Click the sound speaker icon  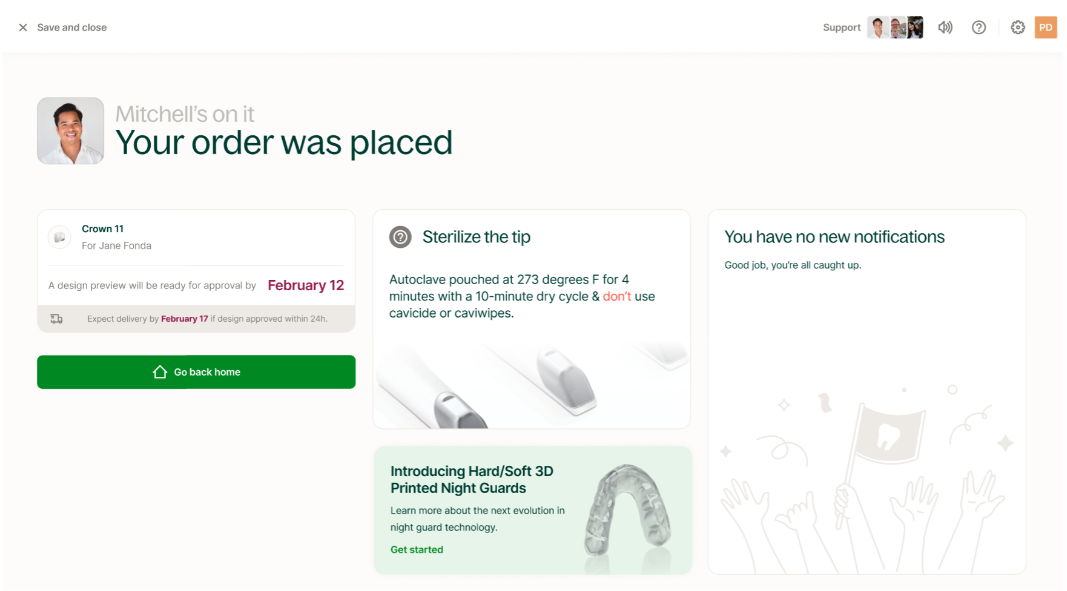(945, 28)
